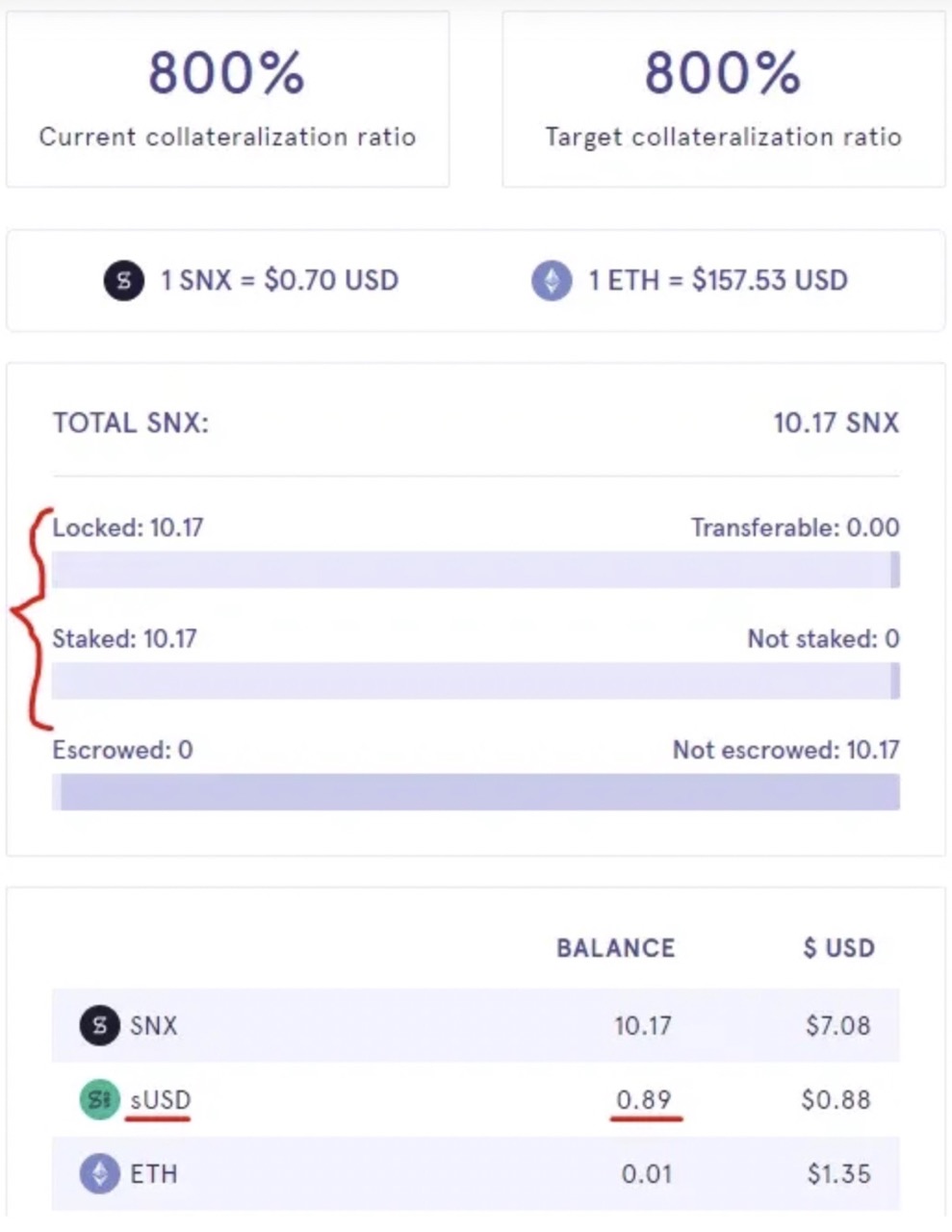The width and height of the screenshot is (952, 1232).
Task: Toggle the Staked SNX progress bar
Action: tap(476, 681)
